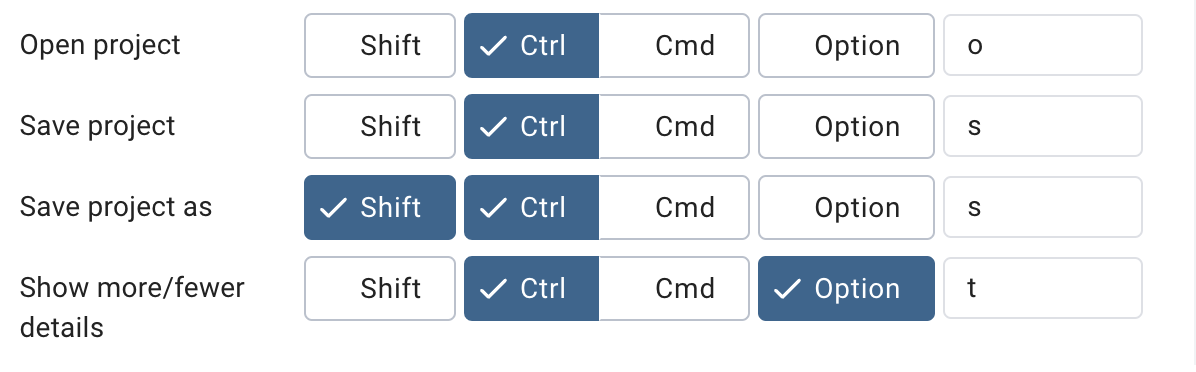
Task: Enable Cmd modifier for Open project
Action: coord(674,46)
